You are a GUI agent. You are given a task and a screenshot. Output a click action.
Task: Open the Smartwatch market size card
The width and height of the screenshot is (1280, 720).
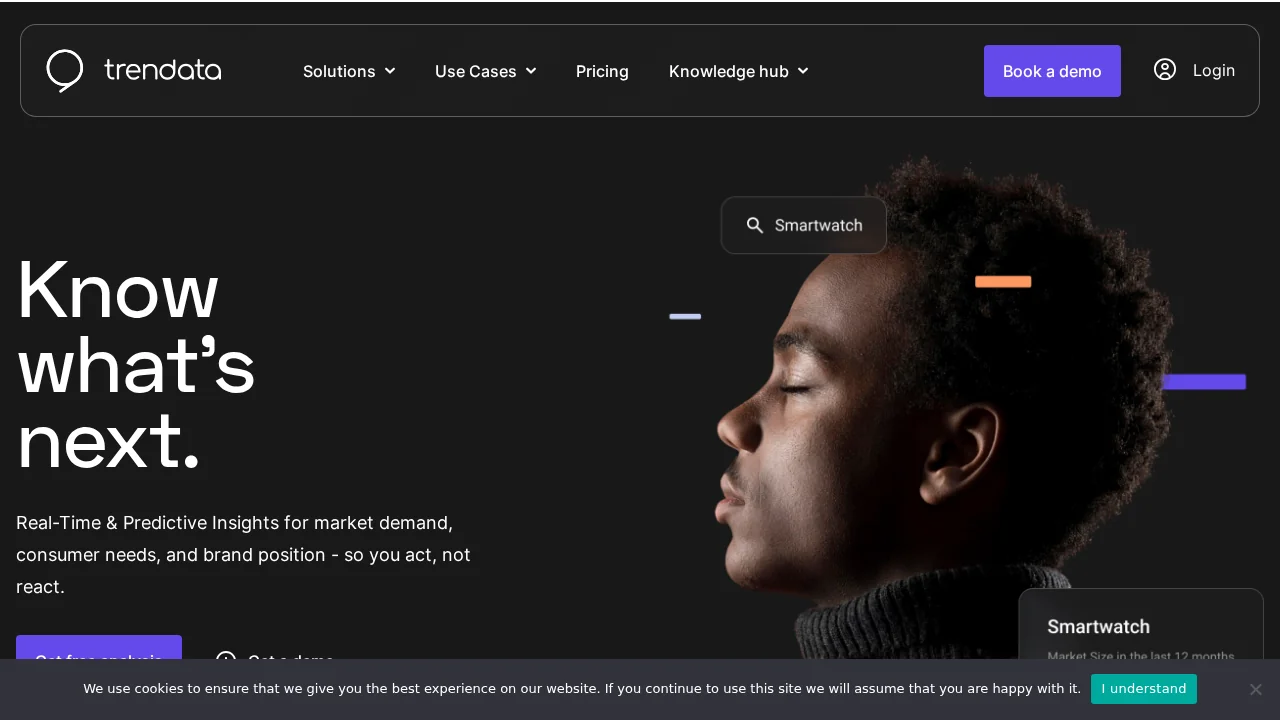point(1140,630)
